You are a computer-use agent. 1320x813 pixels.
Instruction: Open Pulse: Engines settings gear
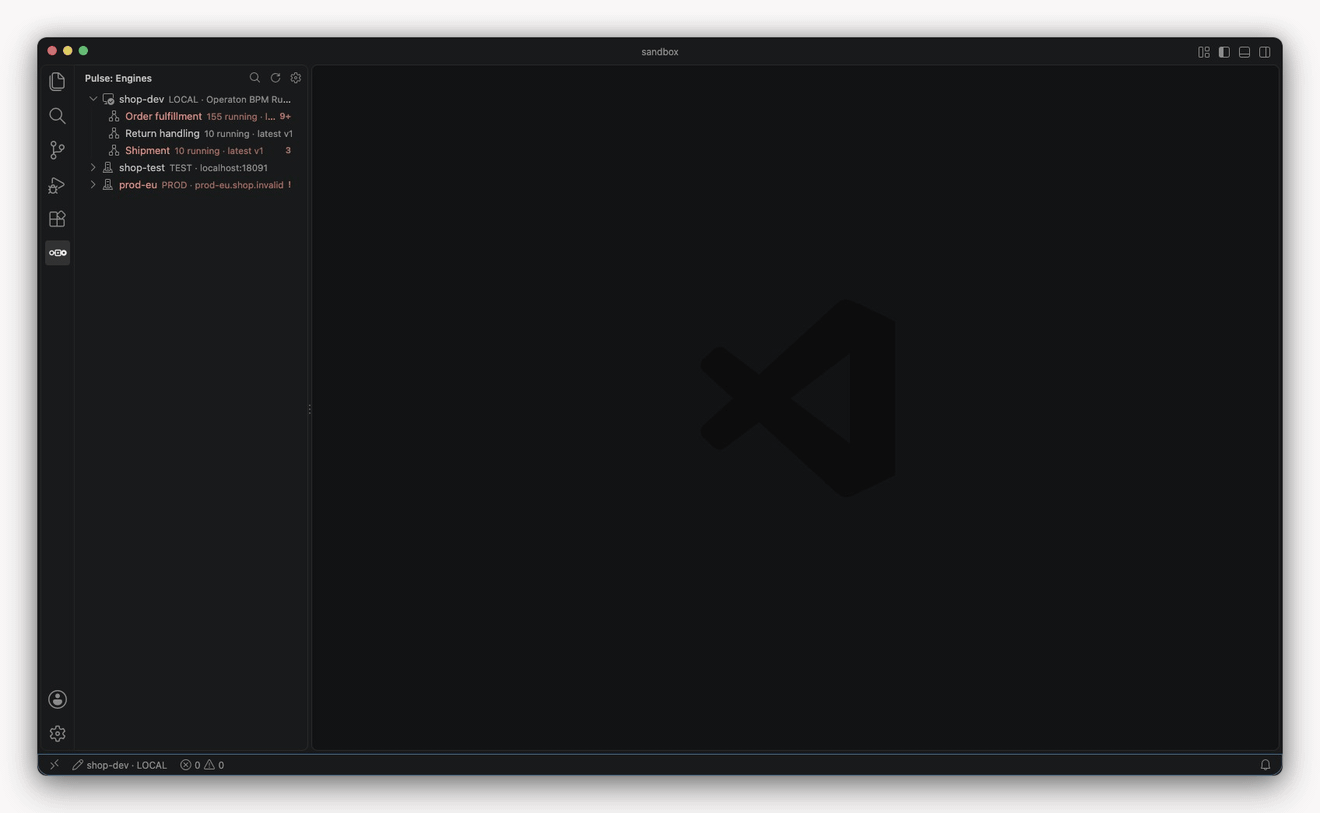[x=296, y=78]
